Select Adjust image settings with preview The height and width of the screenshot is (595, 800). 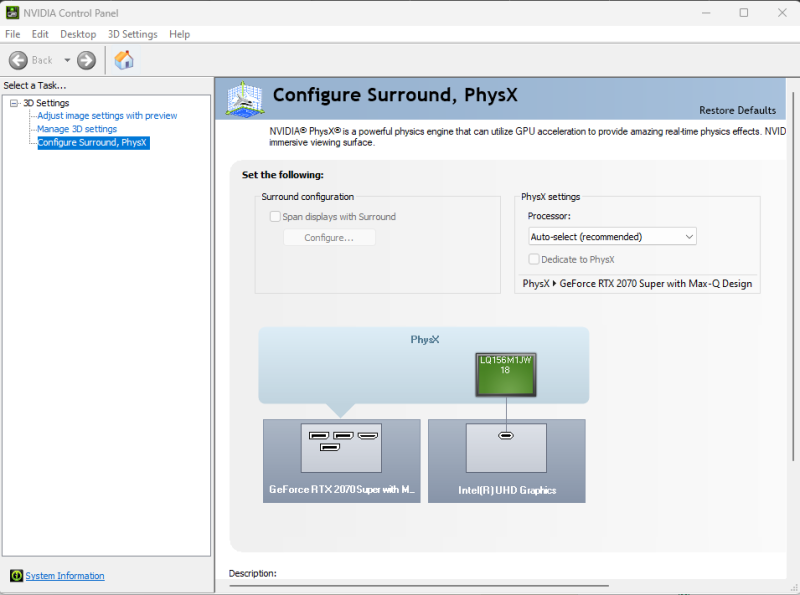coord(107,116)
